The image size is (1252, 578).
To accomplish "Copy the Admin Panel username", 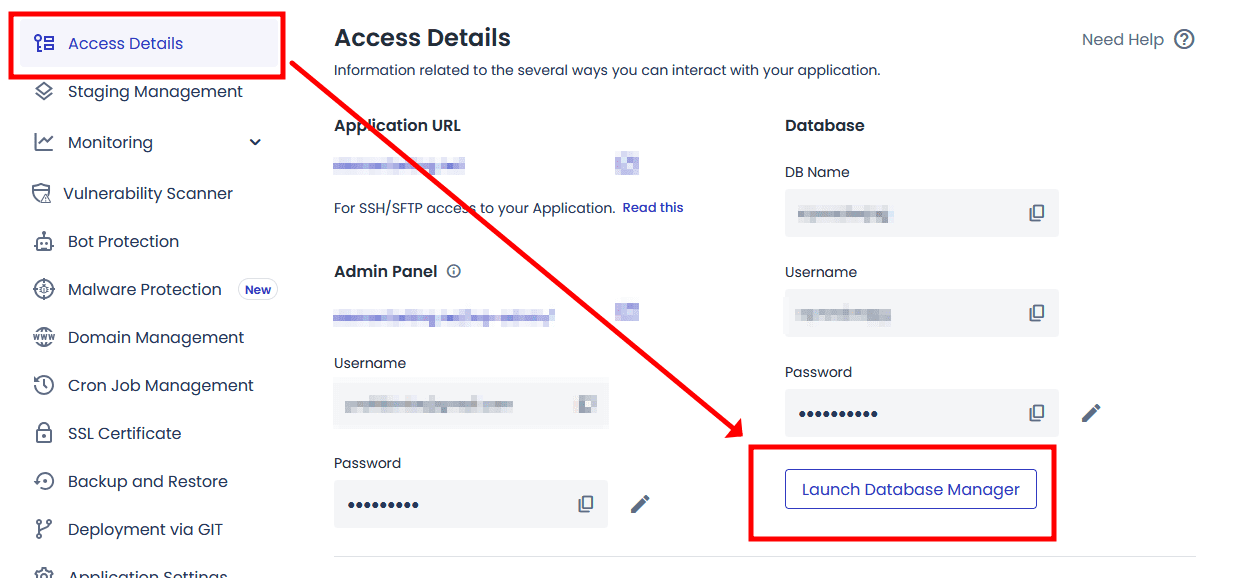I will (x=587, y=404).
